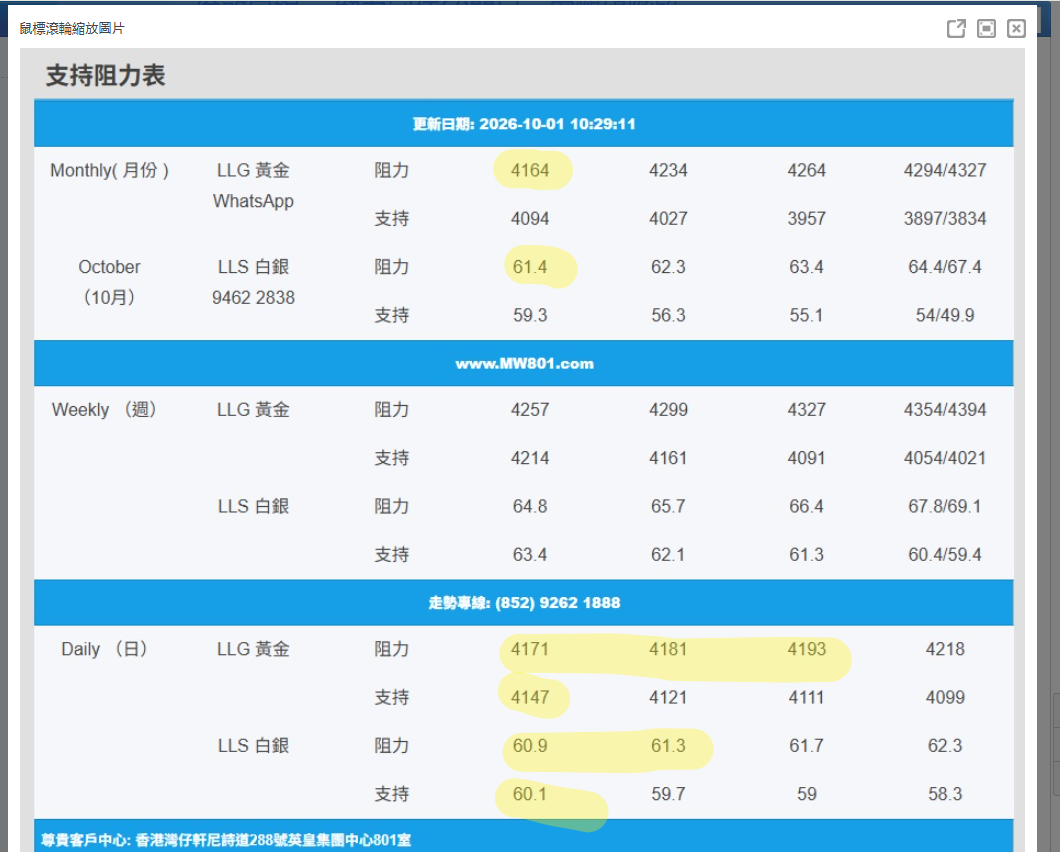Click the monthly silver support value 59.3

point(530,315)
